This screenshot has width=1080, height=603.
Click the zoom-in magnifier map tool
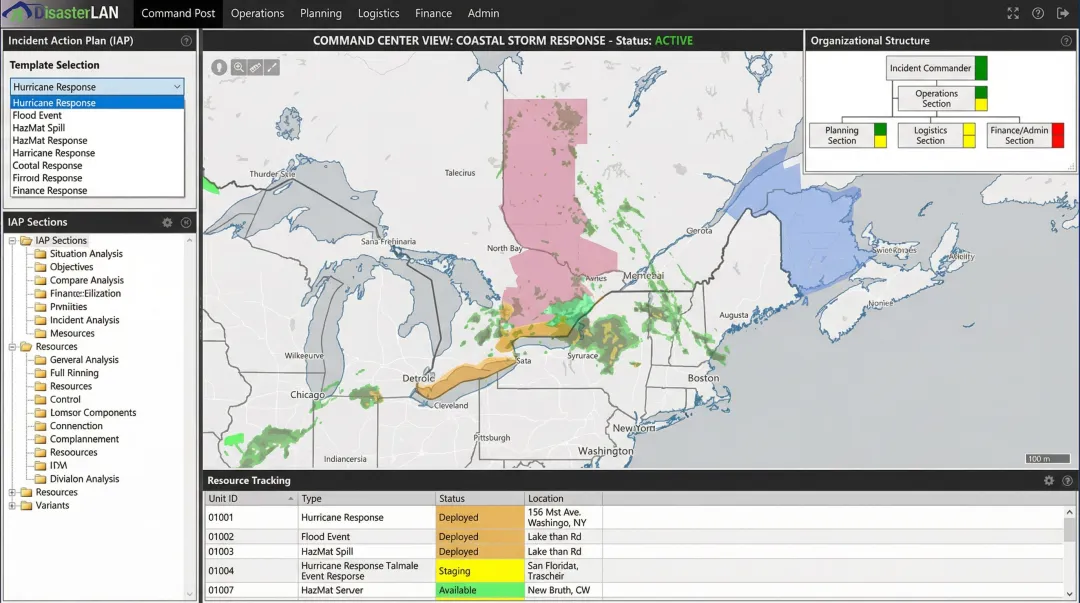(x=238, y=67)
